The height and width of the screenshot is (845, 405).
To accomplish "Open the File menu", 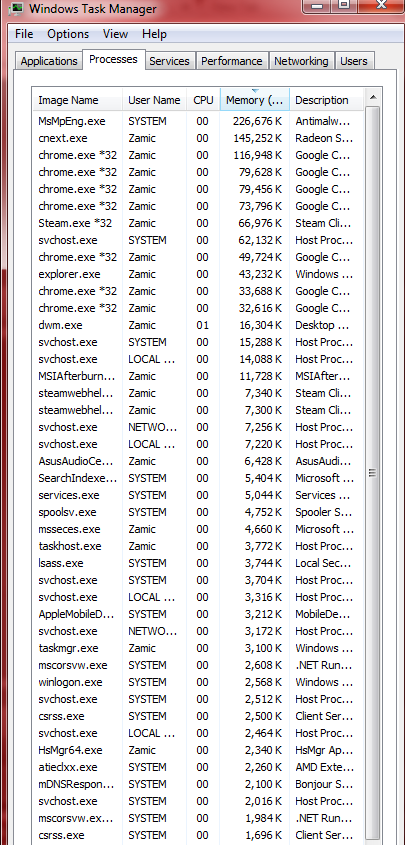I will point(24,33).
